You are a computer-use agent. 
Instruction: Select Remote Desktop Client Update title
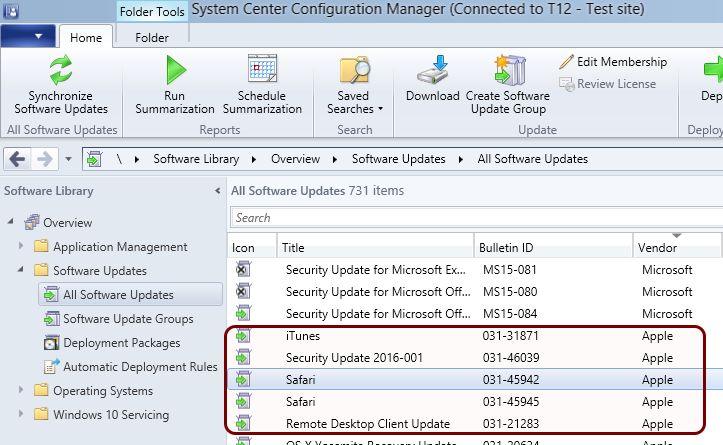click(x=368, y=424)
